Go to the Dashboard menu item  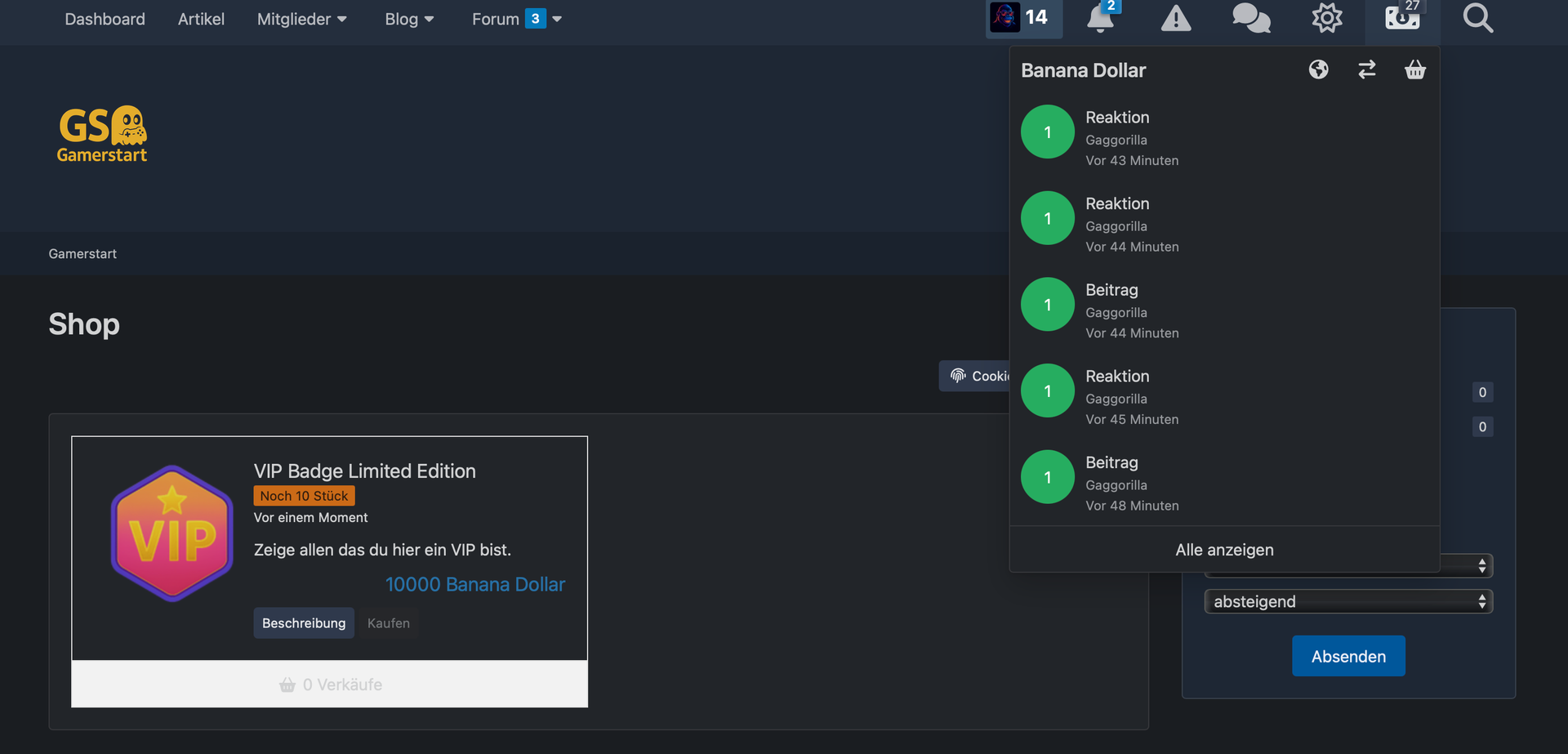(x=105, y=19)
